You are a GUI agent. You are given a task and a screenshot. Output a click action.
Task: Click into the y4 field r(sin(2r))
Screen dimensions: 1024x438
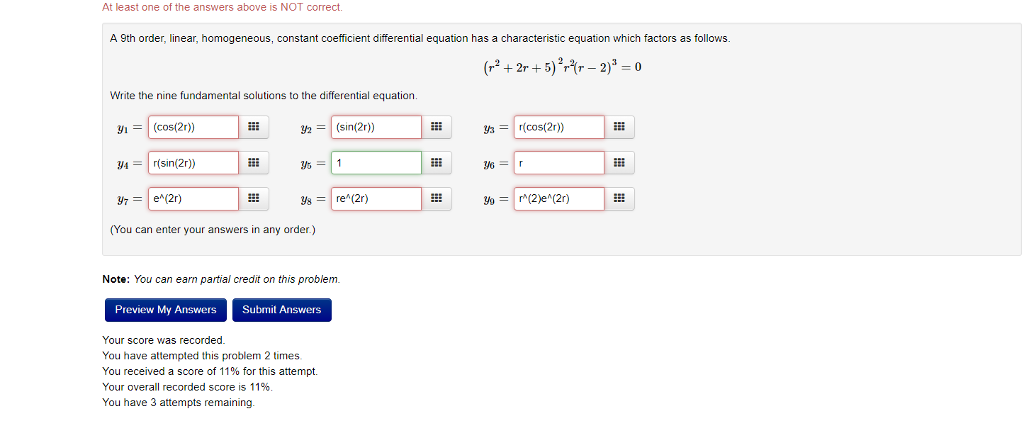[193, 163]
